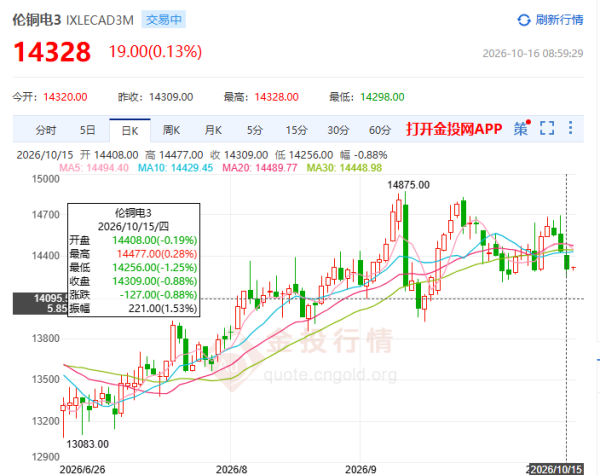Click the 交易中 trading status badge

[x=163, y=20]
